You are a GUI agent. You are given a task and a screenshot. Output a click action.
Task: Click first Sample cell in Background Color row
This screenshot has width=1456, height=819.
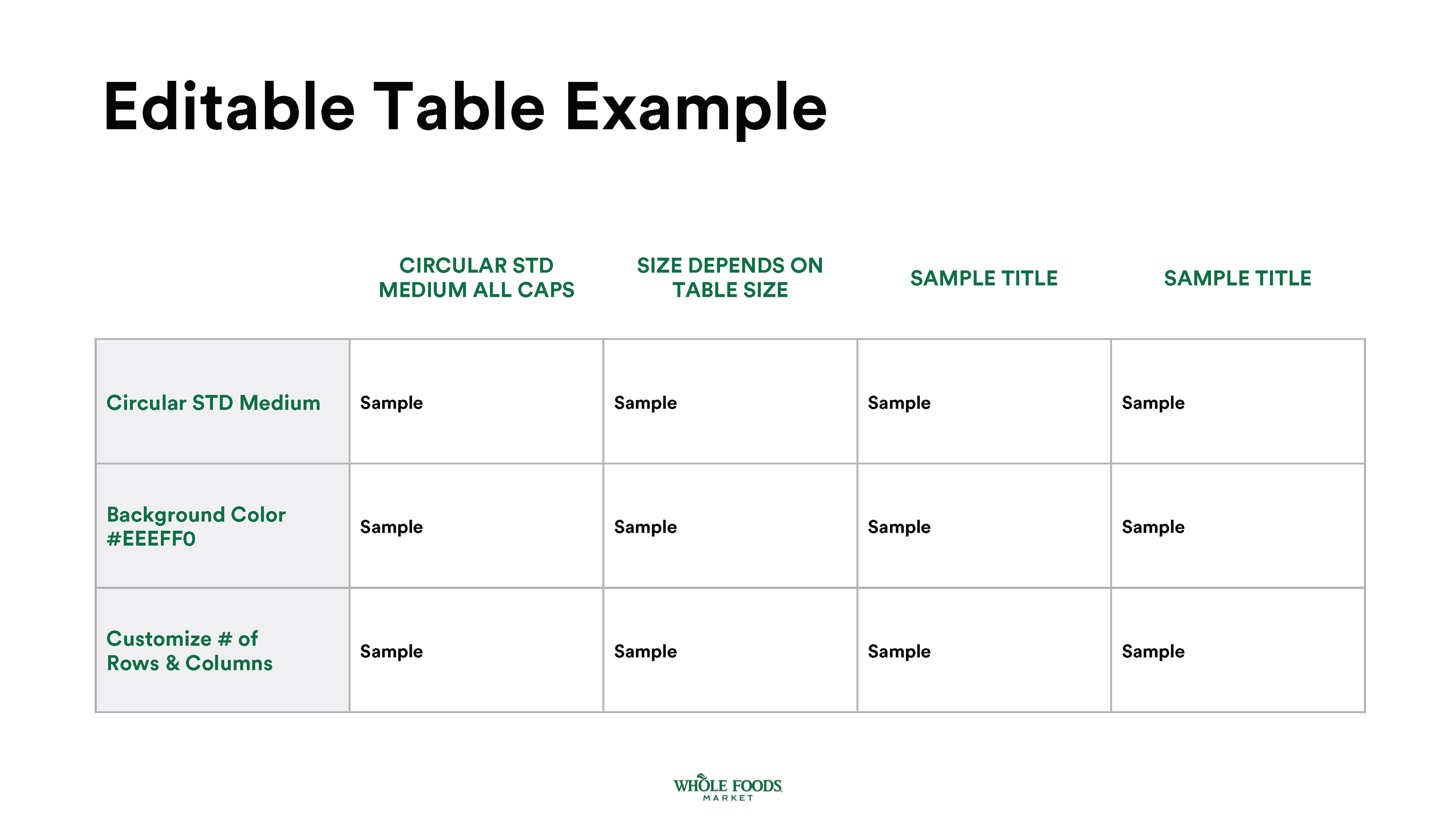click(x=477, y=526)
